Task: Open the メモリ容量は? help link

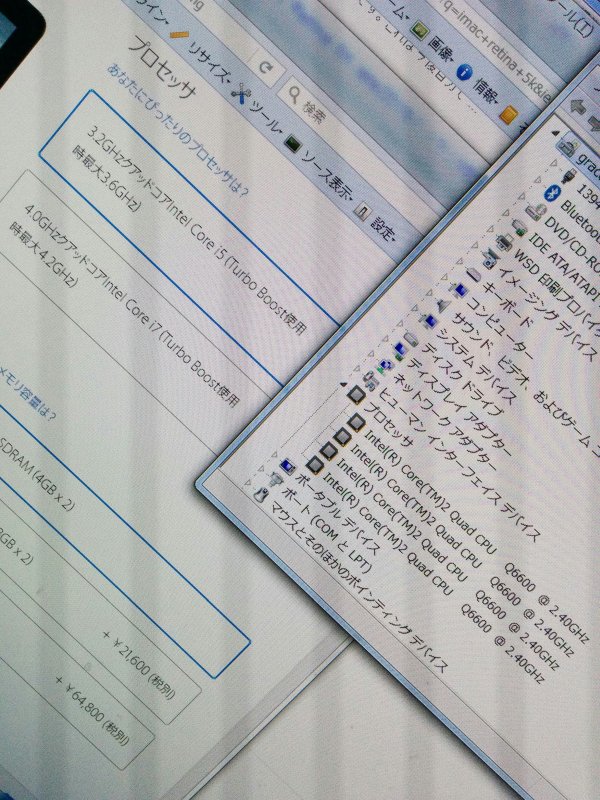Action: click(x=27, y=393)
